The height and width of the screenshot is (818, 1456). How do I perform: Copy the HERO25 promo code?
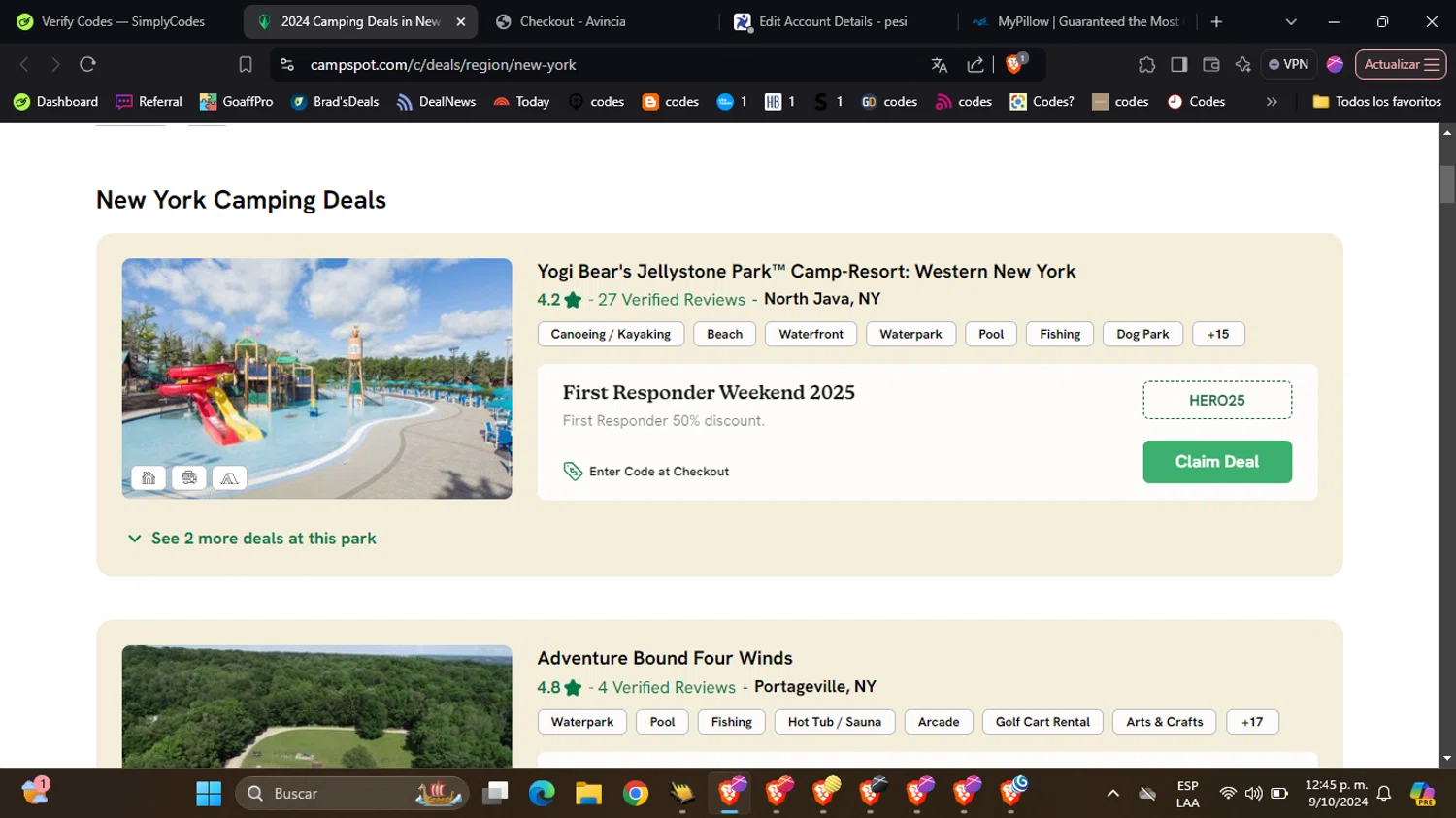point(1217,400)
